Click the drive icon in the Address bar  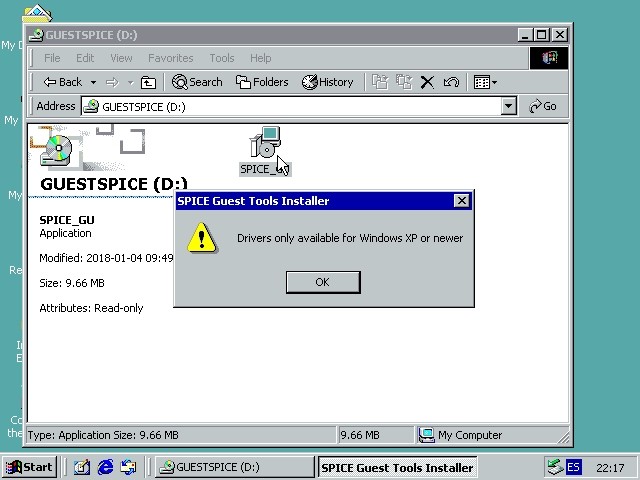pos(91,107)
